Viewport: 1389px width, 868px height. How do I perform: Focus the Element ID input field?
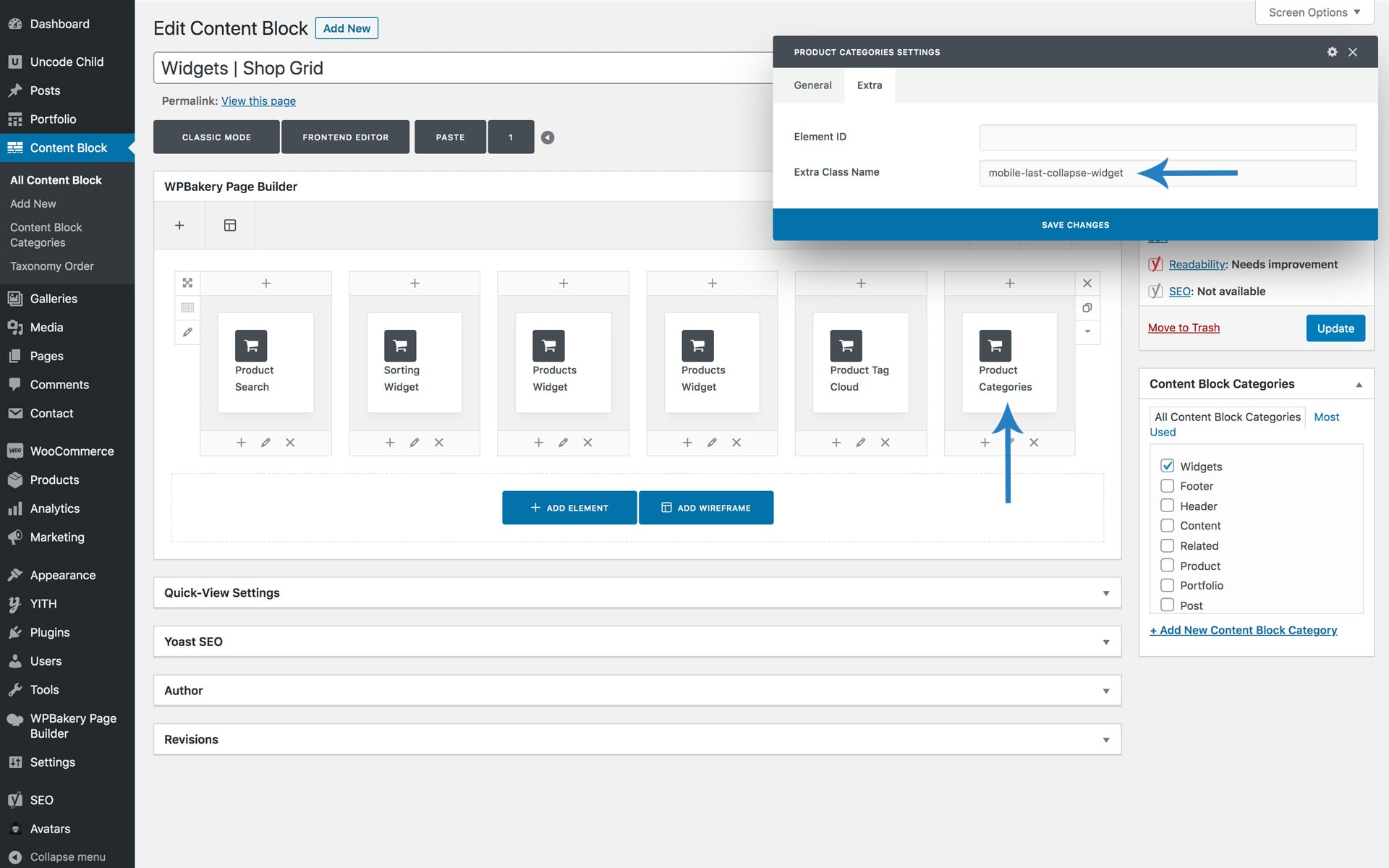[1167, 137]
